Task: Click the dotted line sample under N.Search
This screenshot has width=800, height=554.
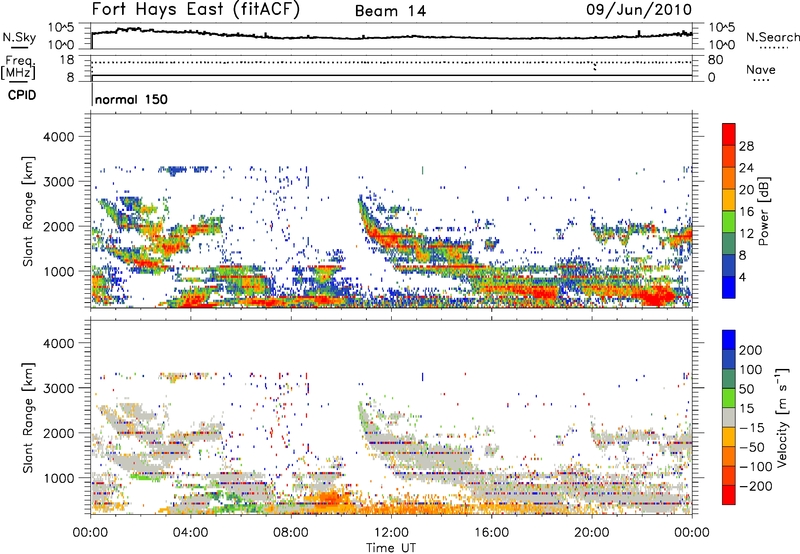Action: pos(773,48)
